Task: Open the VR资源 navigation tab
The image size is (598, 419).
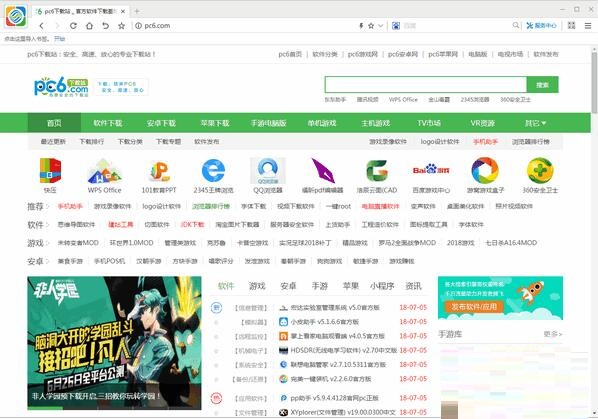Action: (x=482, y=123)
